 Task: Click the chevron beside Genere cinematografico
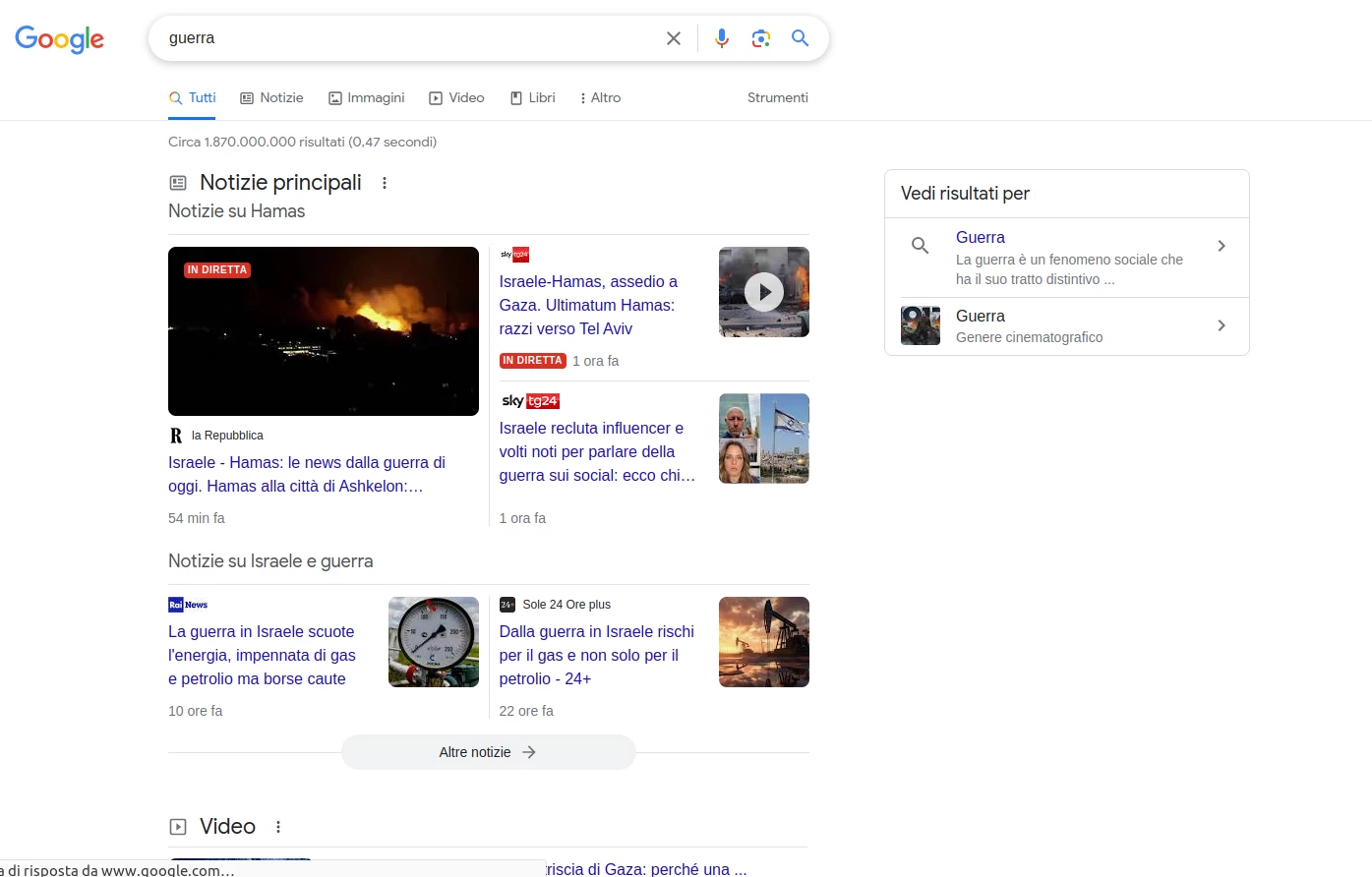point(1222,325)
